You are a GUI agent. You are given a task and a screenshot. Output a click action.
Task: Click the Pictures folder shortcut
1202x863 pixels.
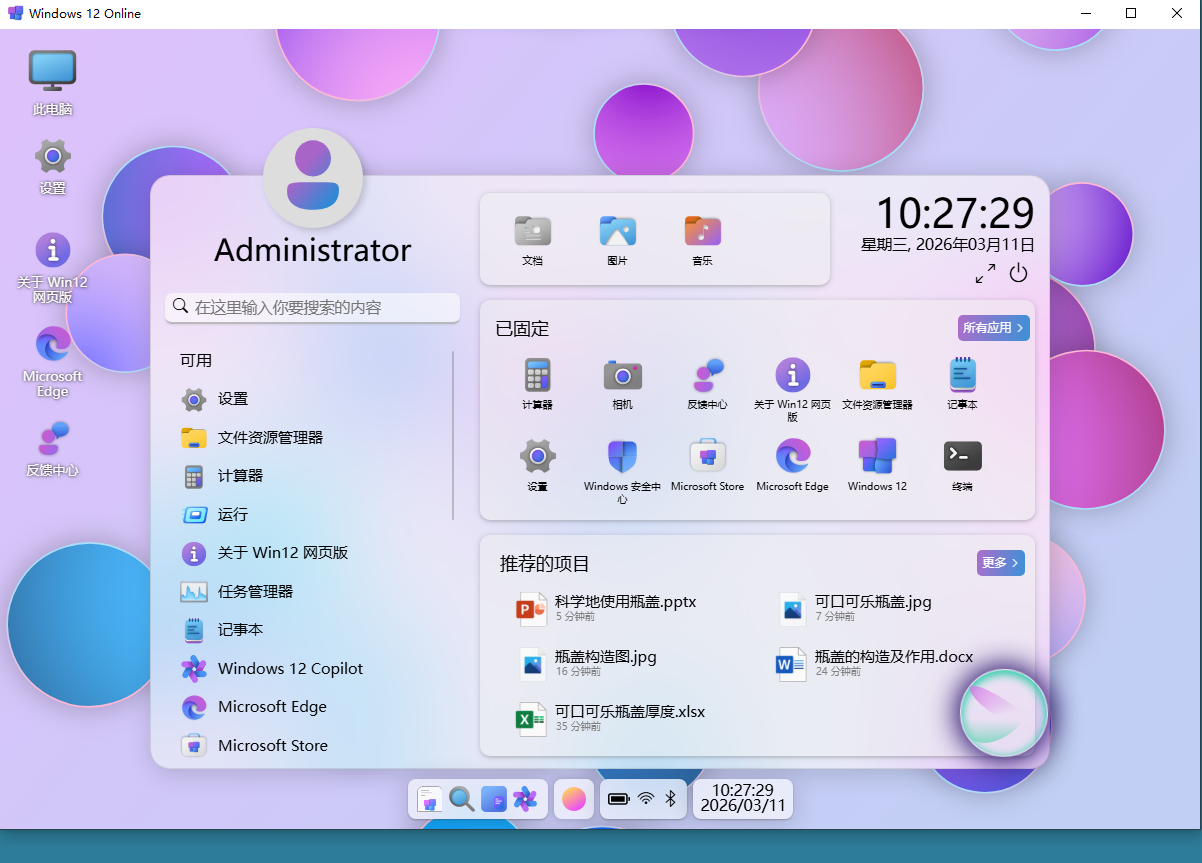(617, 232)
